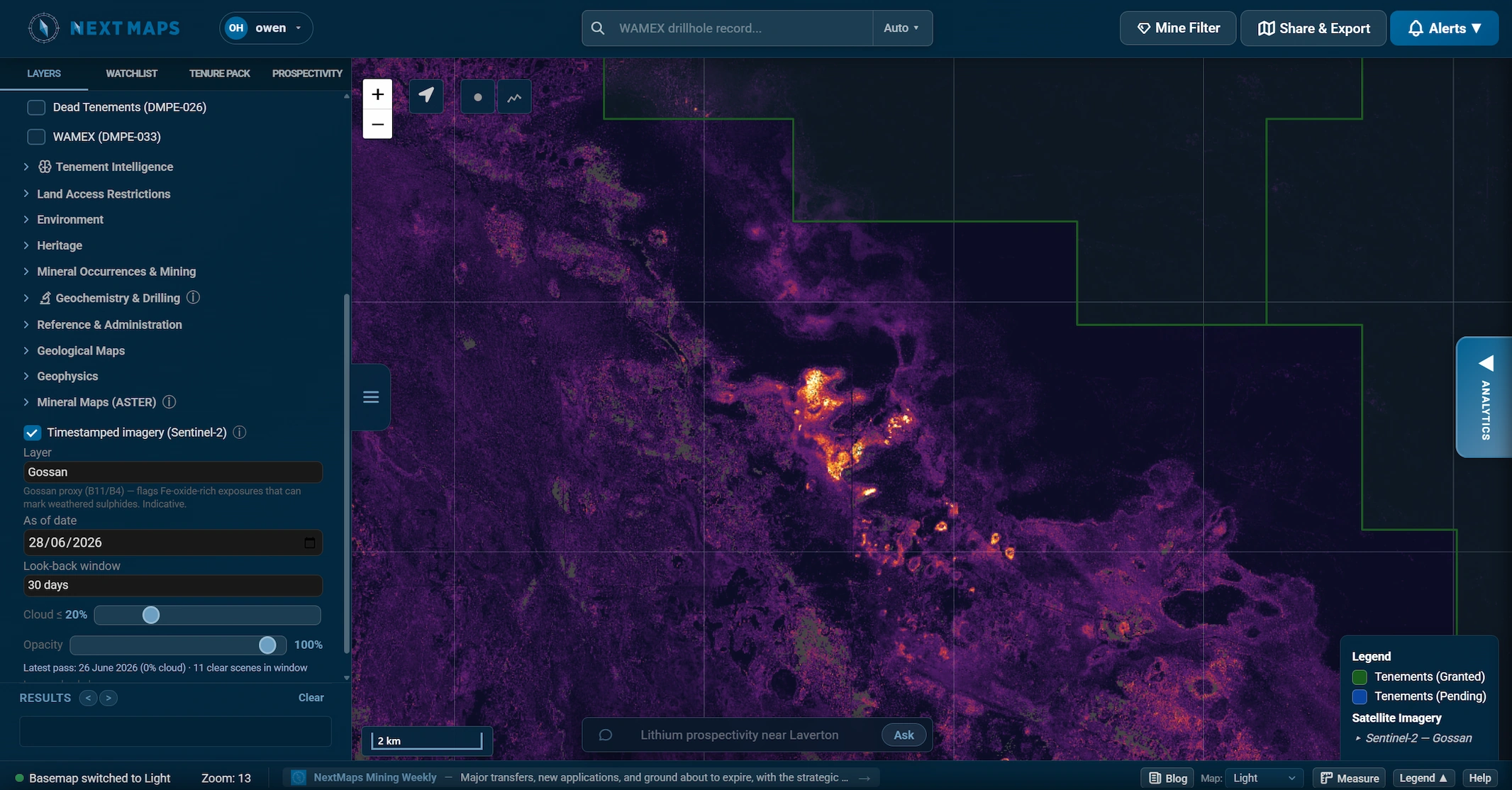Open the date picker calendar icon
Image resolution: width=1512 pixels, height=790 pixels.
310,543
